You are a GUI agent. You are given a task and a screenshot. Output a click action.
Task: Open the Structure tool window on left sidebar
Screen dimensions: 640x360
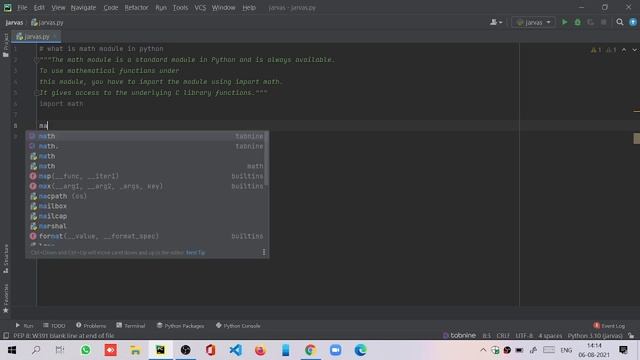click(6, 259)
